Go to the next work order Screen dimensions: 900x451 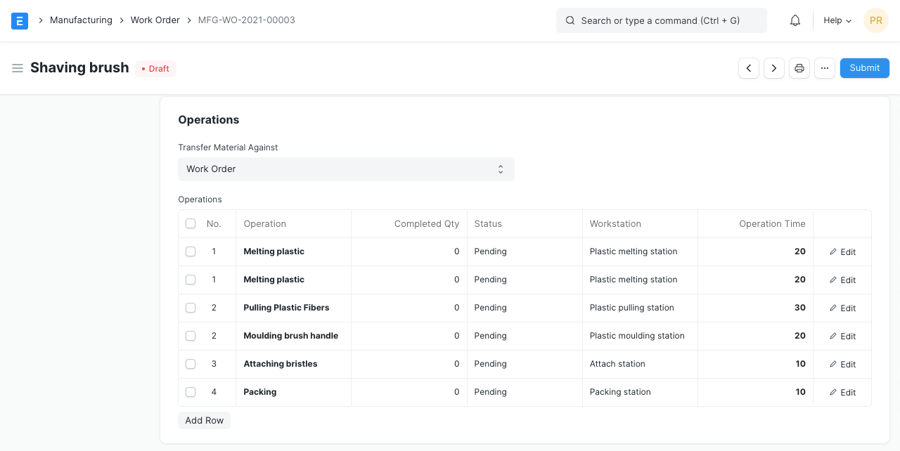pyautogui.click(x=774, y=68)
